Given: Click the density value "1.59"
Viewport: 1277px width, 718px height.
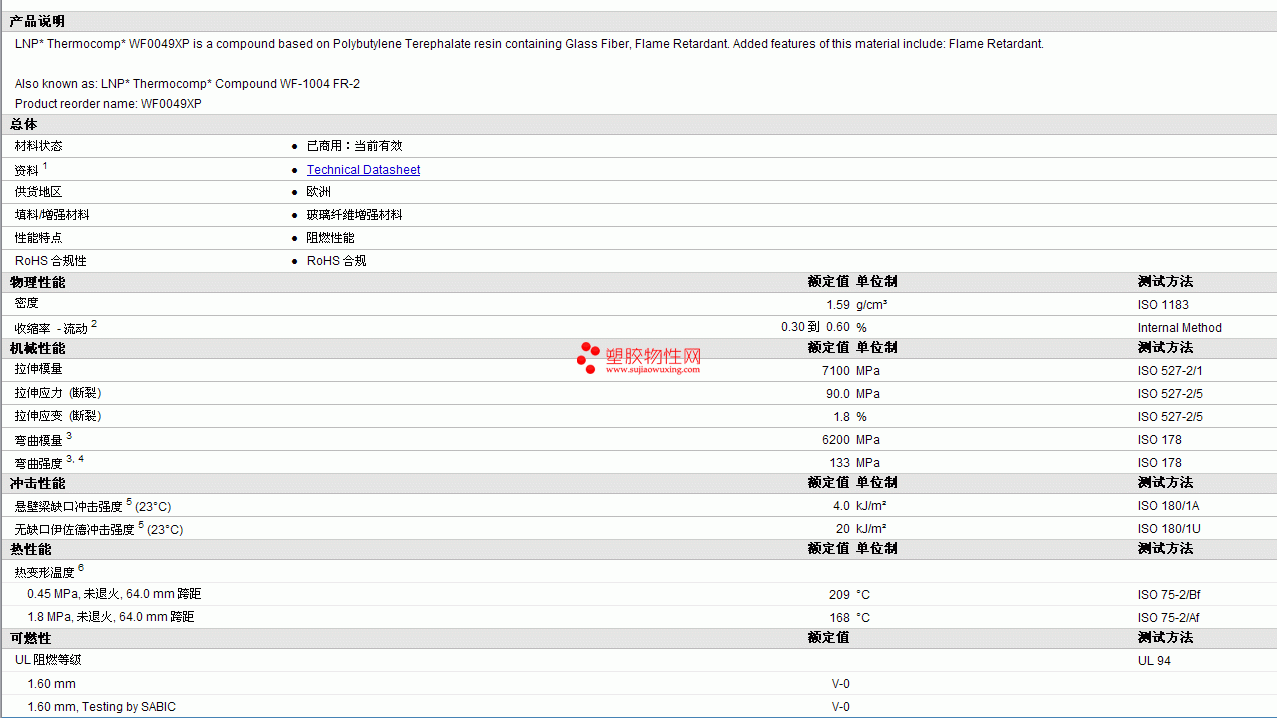Looking at the screenshot, I should (x=838, y=305).
